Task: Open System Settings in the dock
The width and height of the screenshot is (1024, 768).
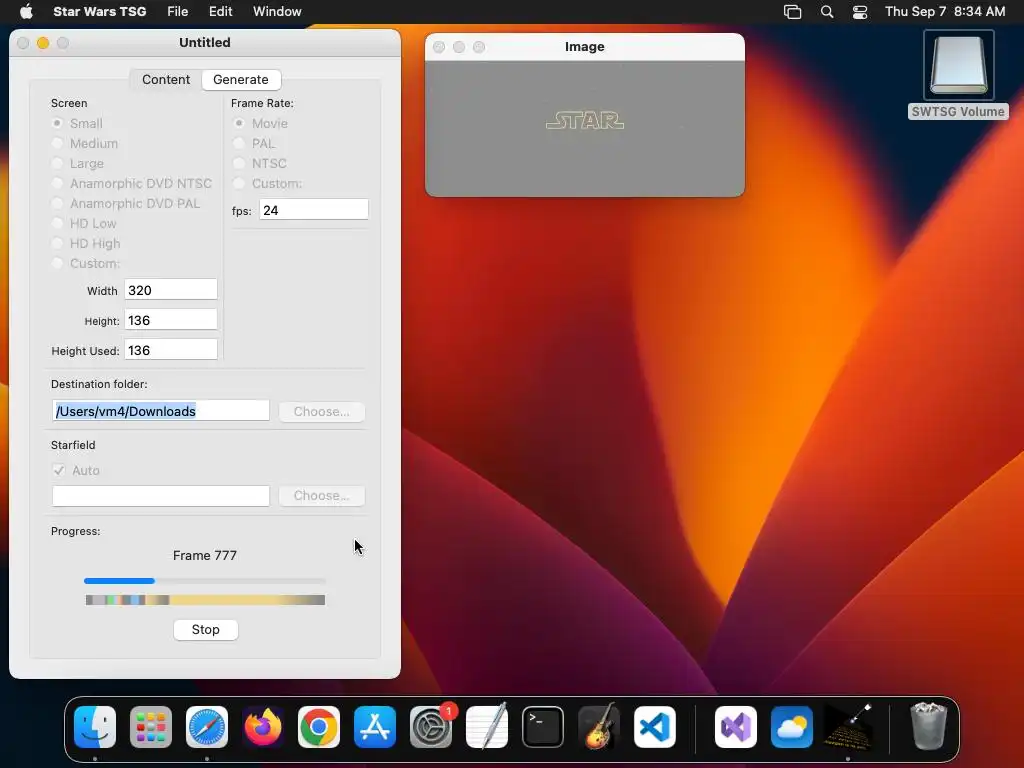Action: coord(431,727)
